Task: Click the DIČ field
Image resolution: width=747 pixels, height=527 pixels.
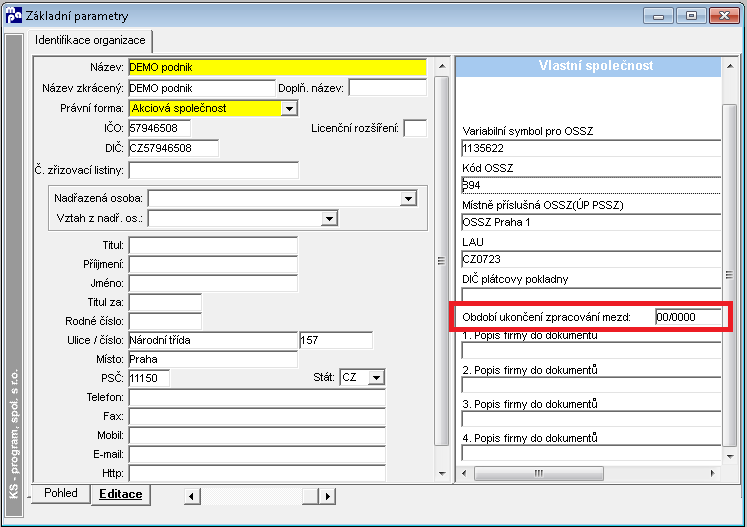Action: [x=173, y=148]
